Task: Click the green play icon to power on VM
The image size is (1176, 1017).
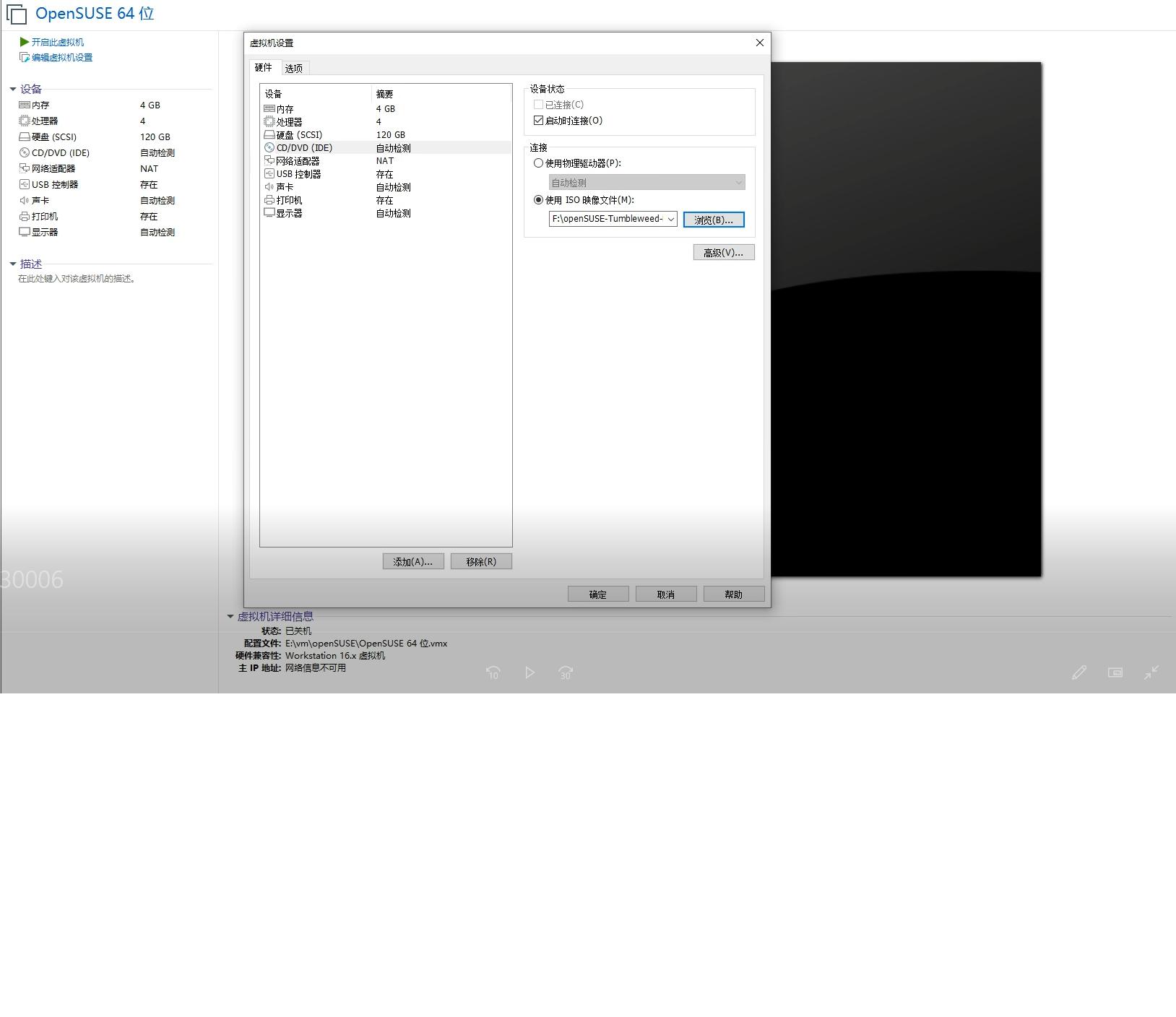Action: 25,42
